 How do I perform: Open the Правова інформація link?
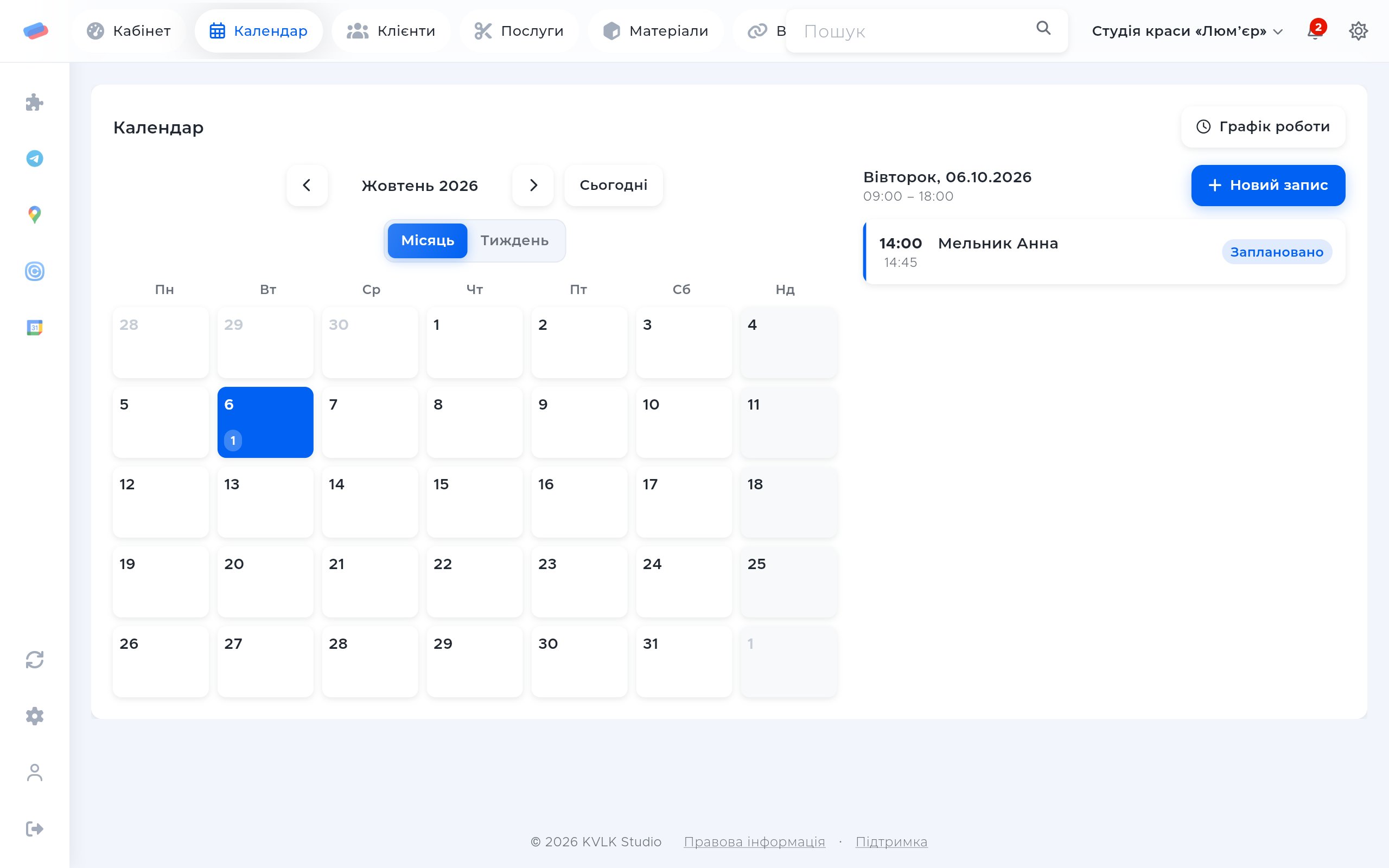point(754,841)
